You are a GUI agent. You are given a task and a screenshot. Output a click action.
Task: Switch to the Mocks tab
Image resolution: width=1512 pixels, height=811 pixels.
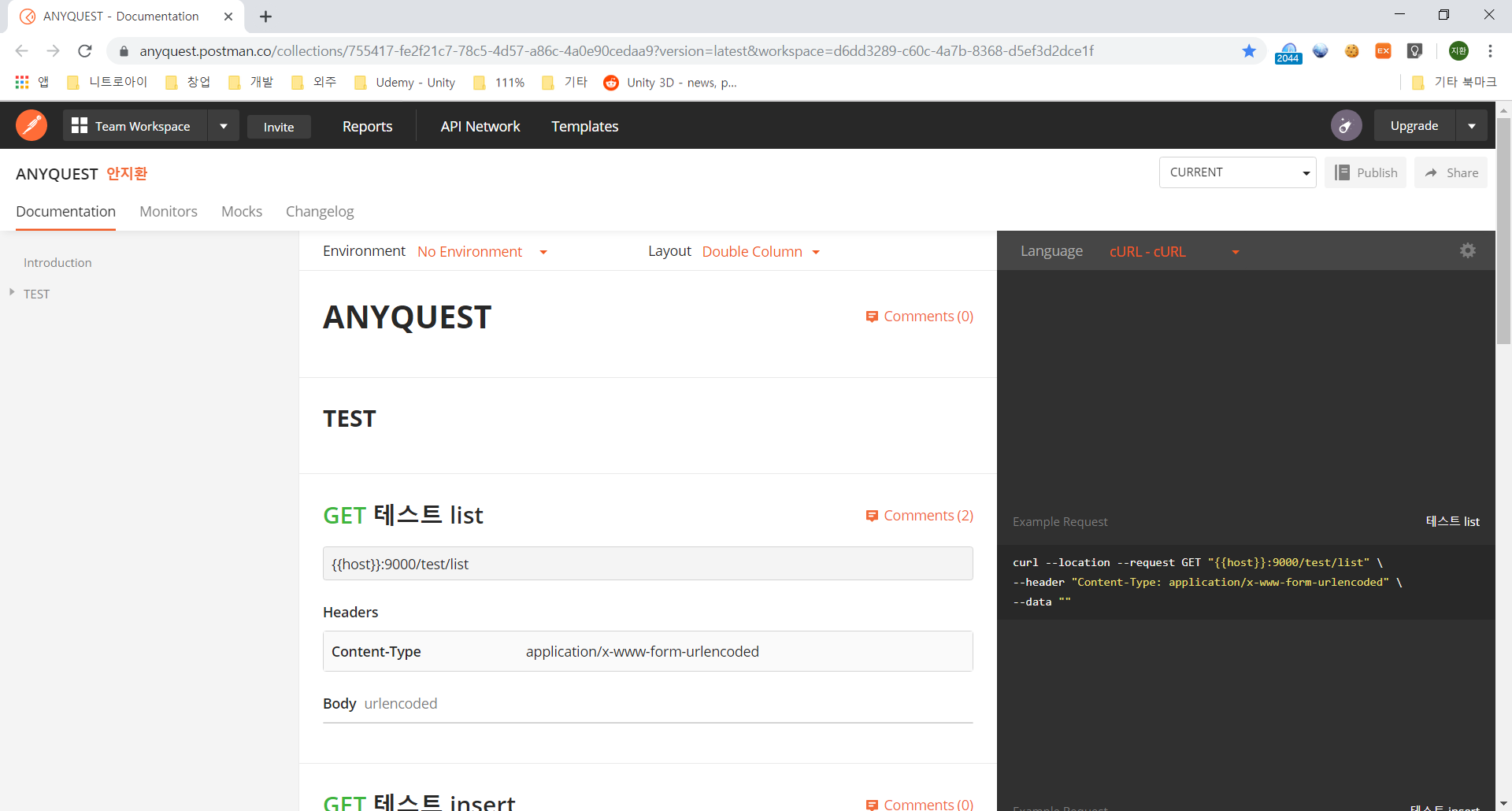(242, 212)
